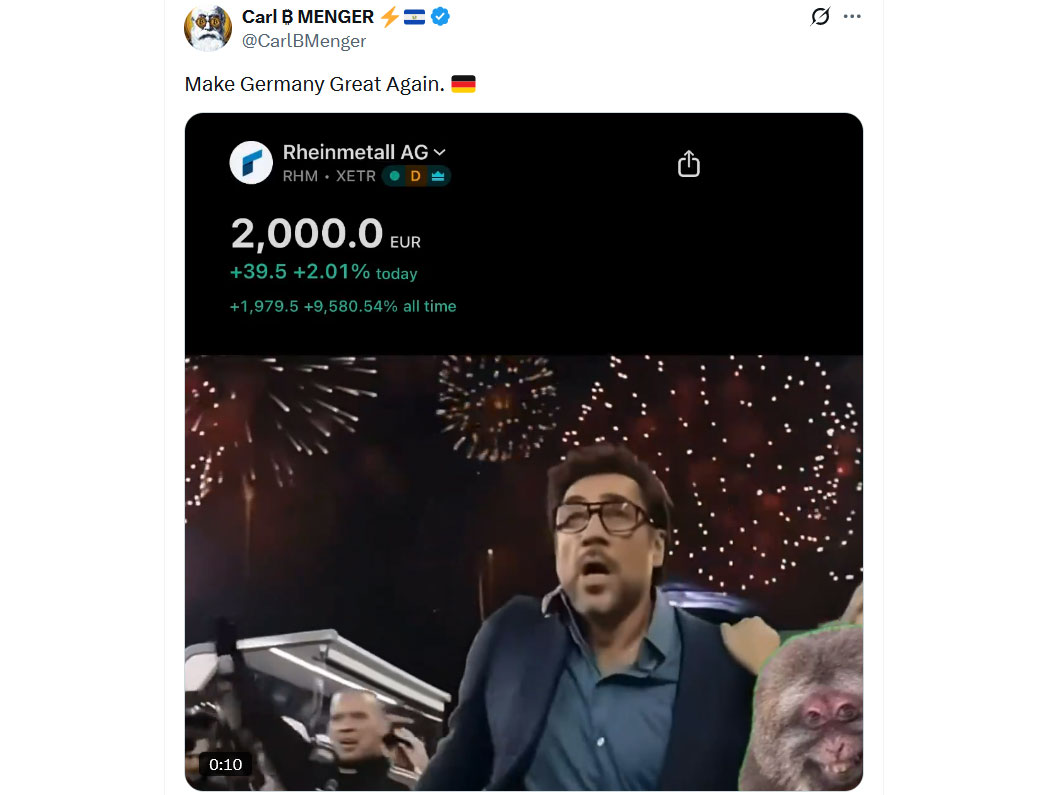Click the orange D badge icon
1050x795 pixels.
click(x=416, y=176)
